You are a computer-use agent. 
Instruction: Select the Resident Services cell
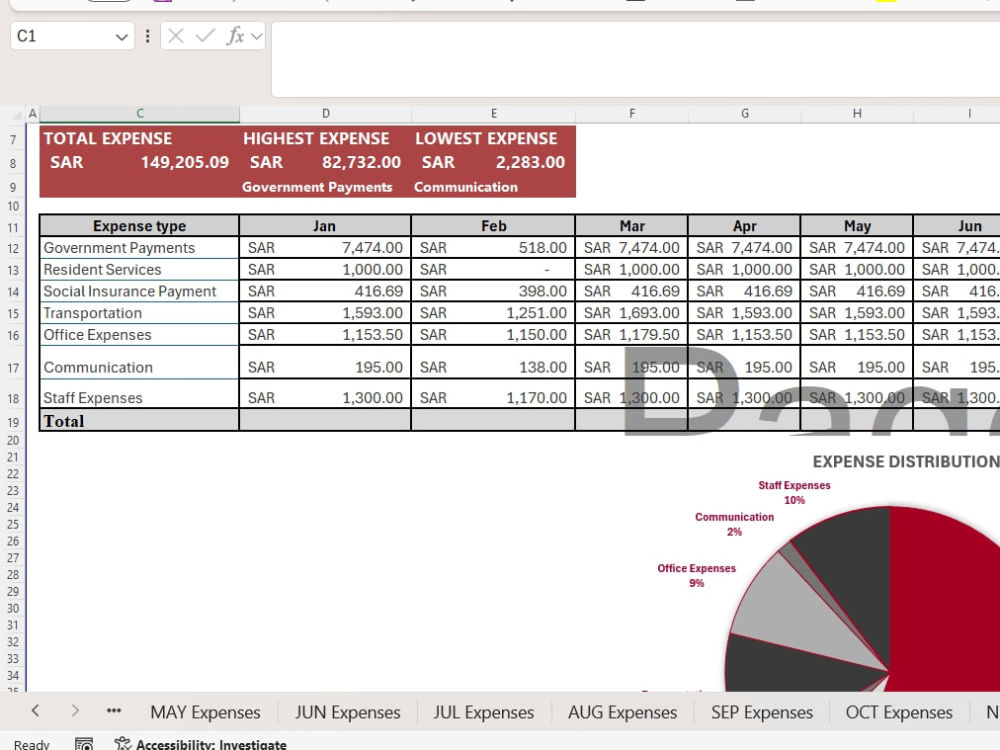(140, 270)
